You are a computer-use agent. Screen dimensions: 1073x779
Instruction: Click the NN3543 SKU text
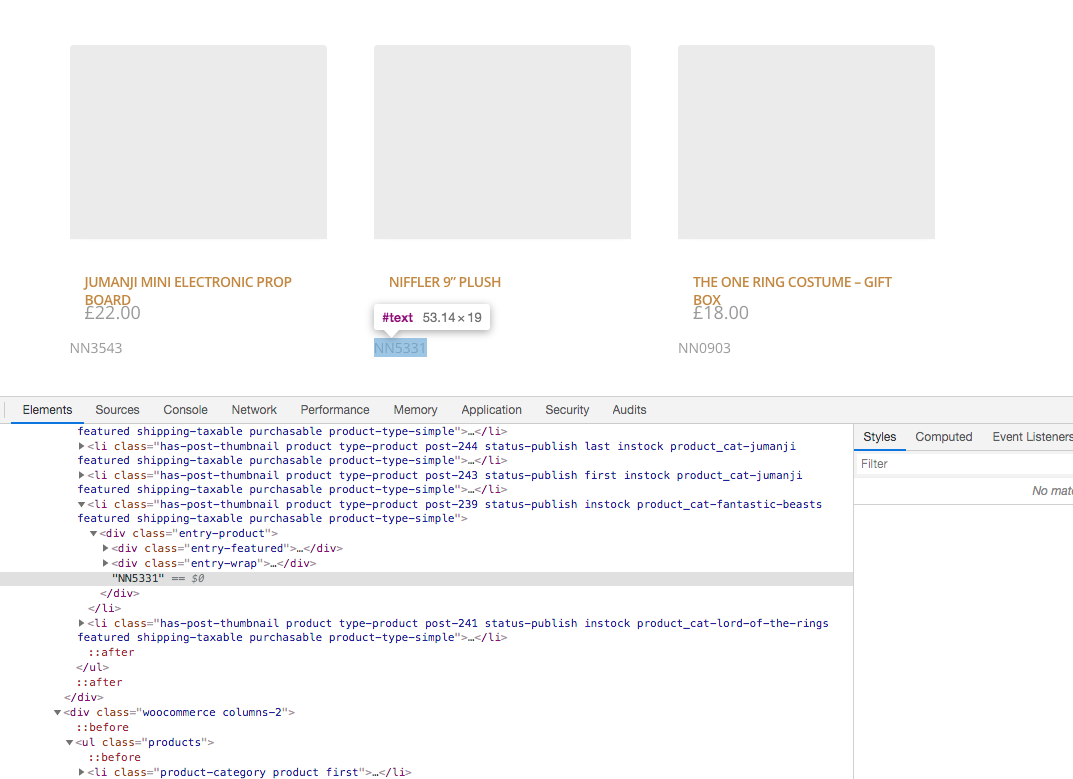coord(96,348)
